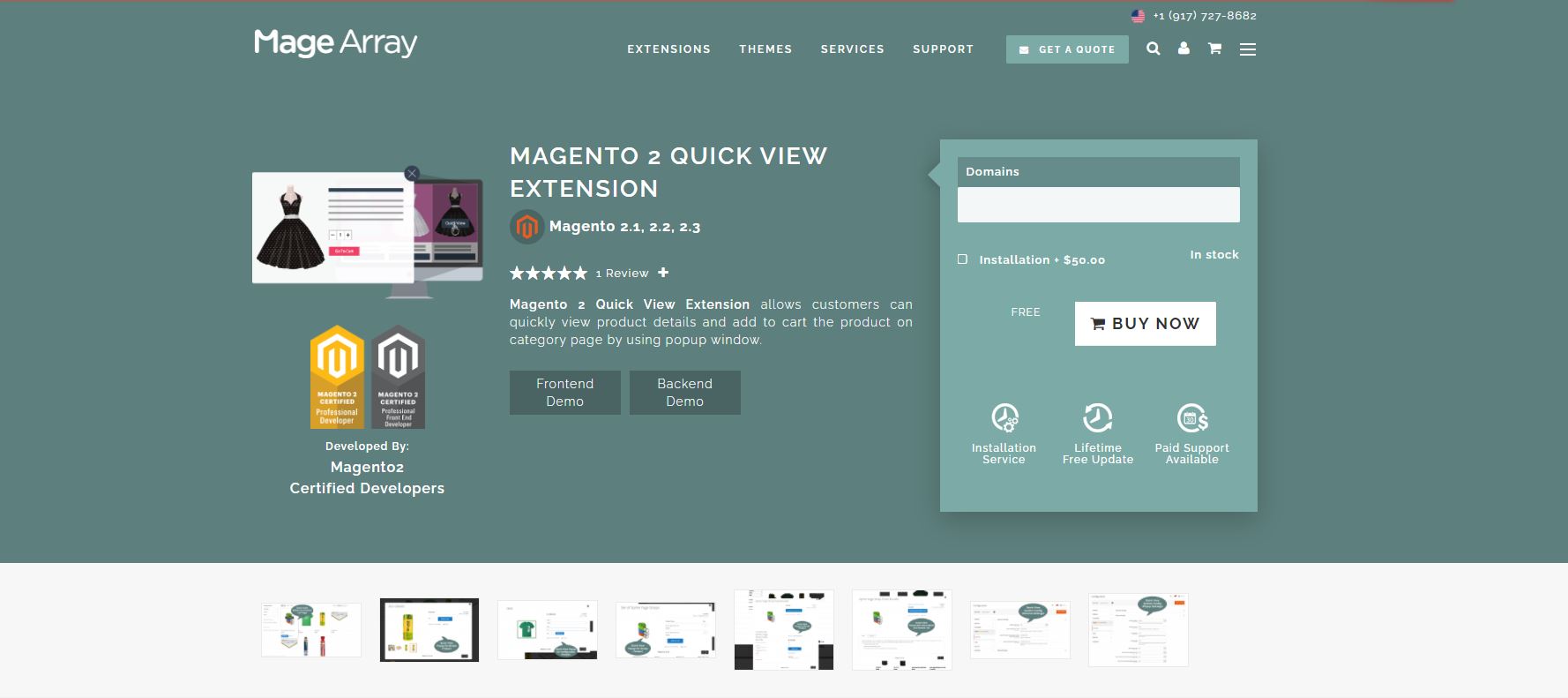
Task: Open the main product dress image
Action: [368, 233]
